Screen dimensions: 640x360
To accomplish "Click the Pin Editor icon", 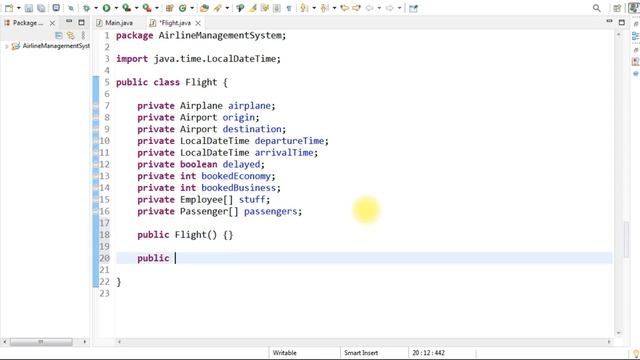I will click(413, 8).
